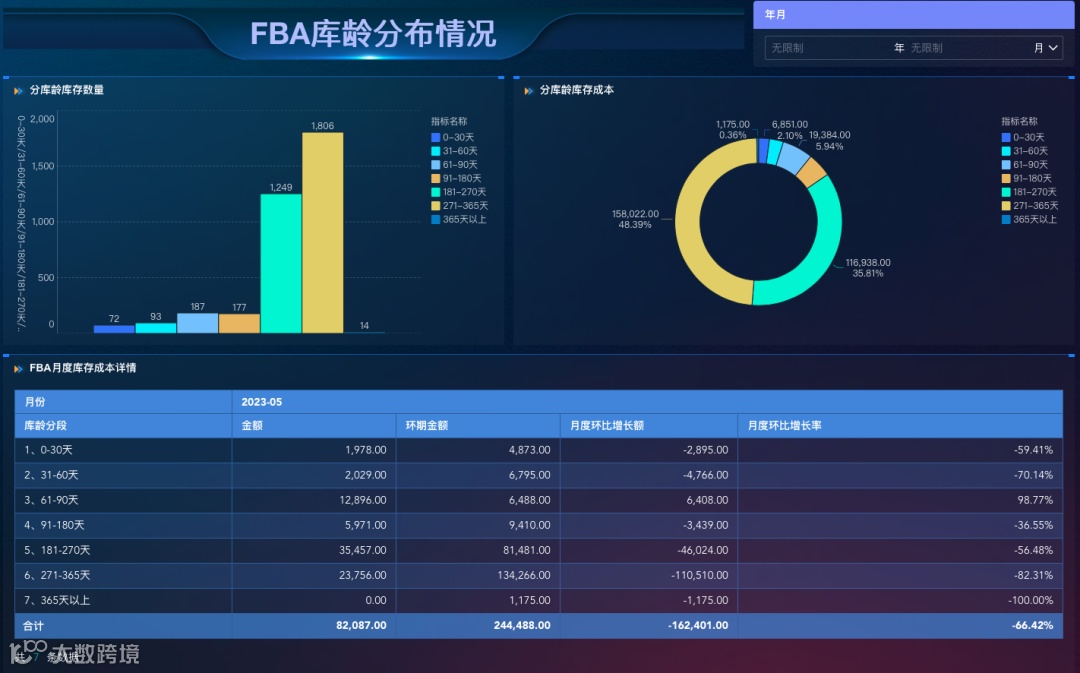Click the double-arrow icon beside 分库龄库存数量 title
Viewport: 1080px width, 673px height.
tap(20, 89)
